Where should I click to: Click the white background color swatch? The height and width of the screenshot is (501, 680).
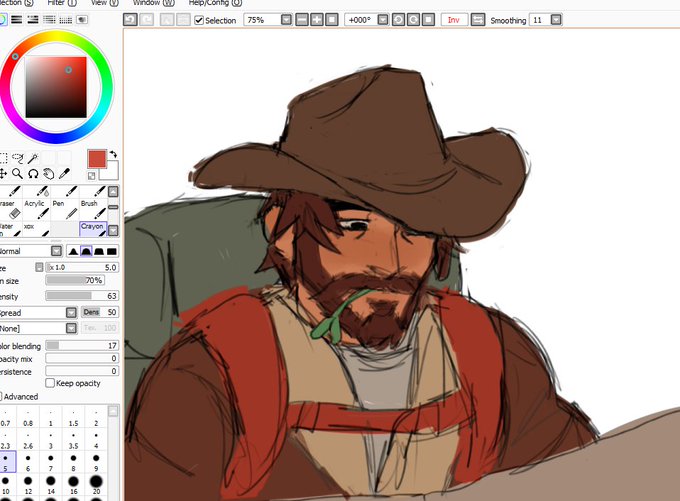click(x=110, y=172)
